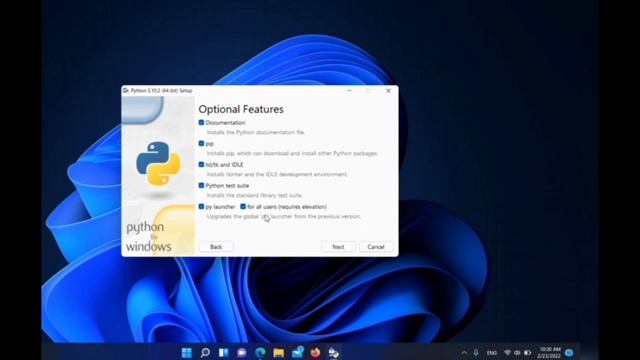The height and width of the screenshot is (360, 640).
Task: Click the Python Setup title text
Action: pyautogui.click(x=161, y=91)
